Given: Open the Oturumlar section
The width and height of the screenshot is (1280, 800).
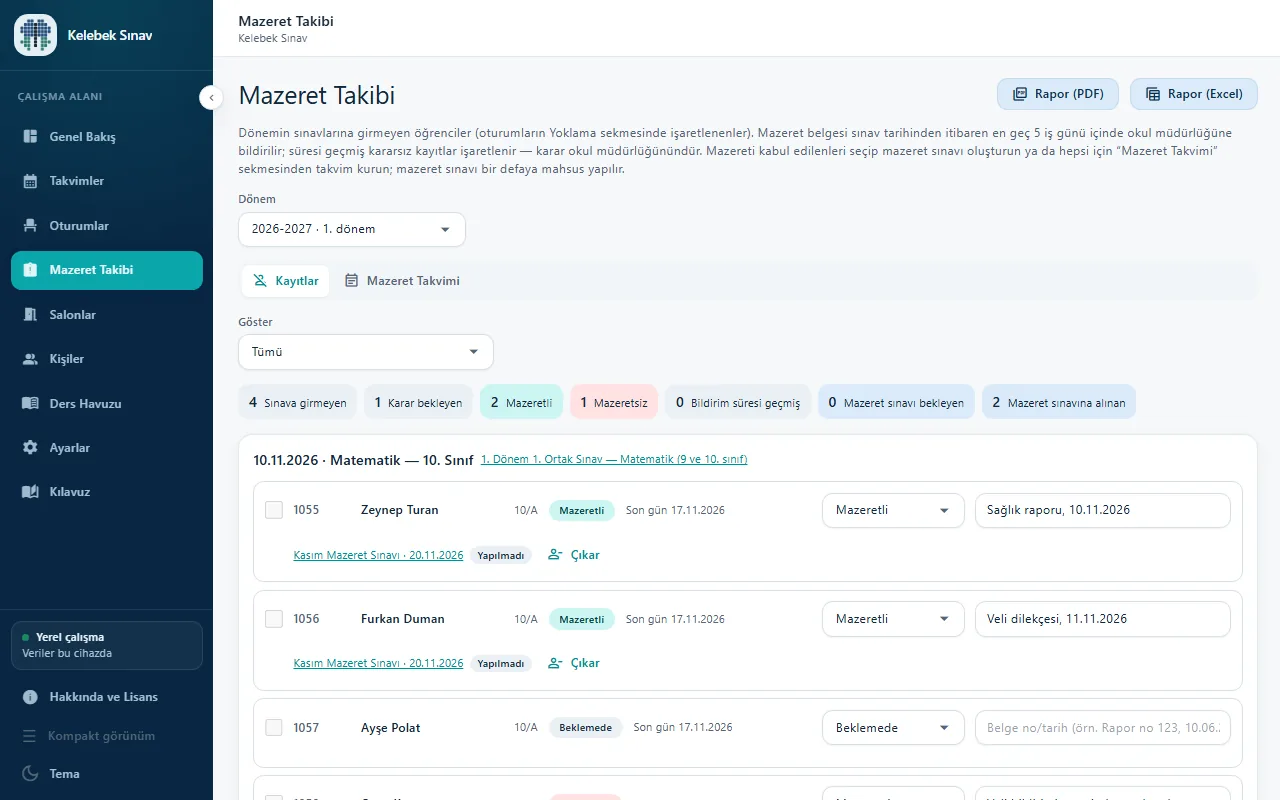Looking at the screenshot, I should (107, 226).
